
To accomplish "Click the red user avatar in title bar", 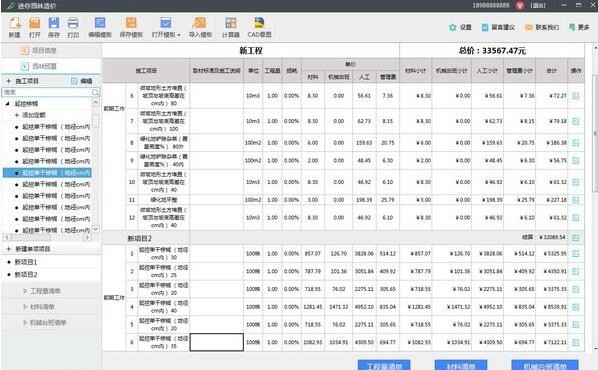I will point(520,5).
